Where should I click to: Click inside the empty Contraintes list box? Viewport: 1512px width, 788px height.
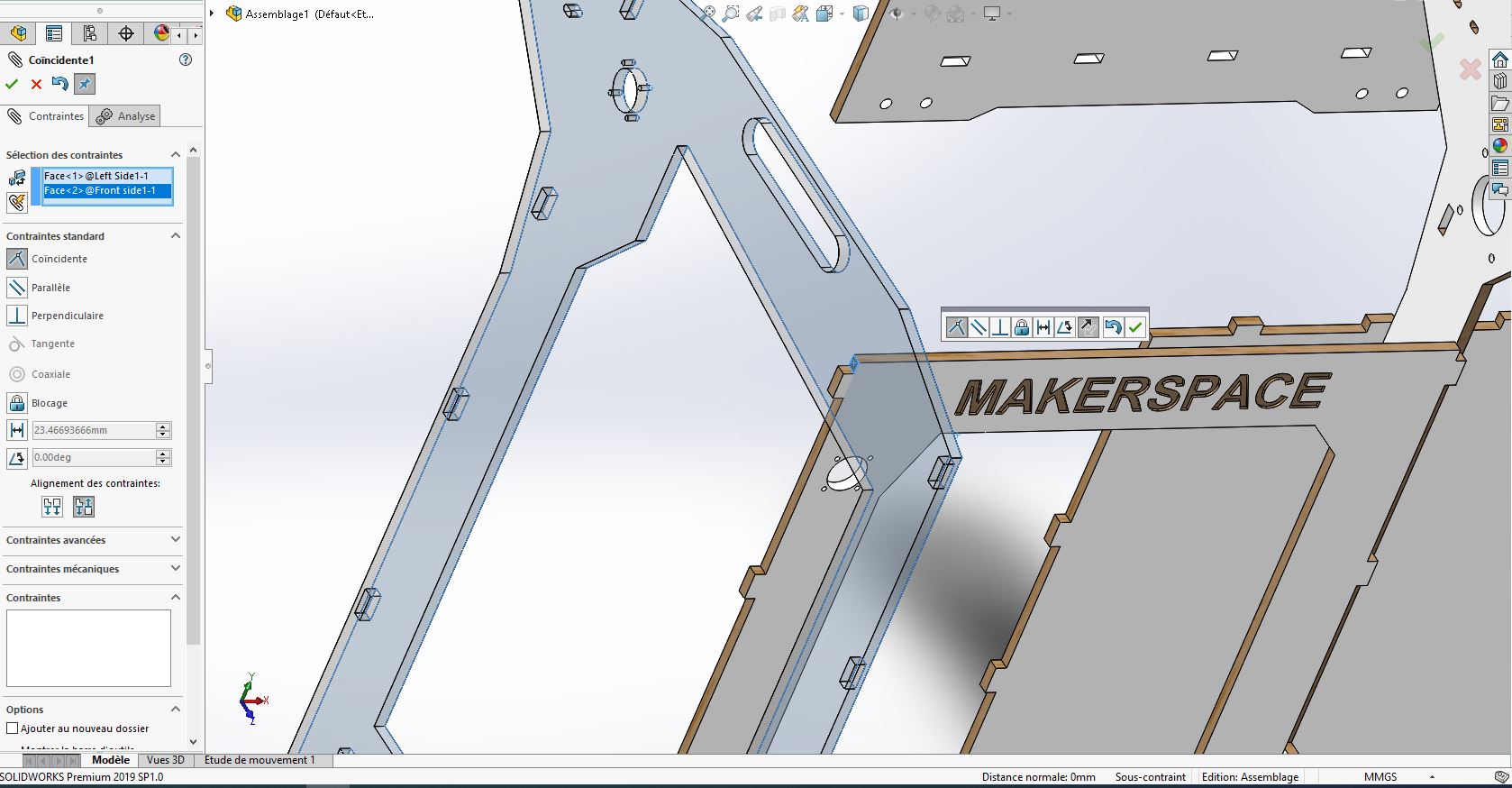(88, 648)
